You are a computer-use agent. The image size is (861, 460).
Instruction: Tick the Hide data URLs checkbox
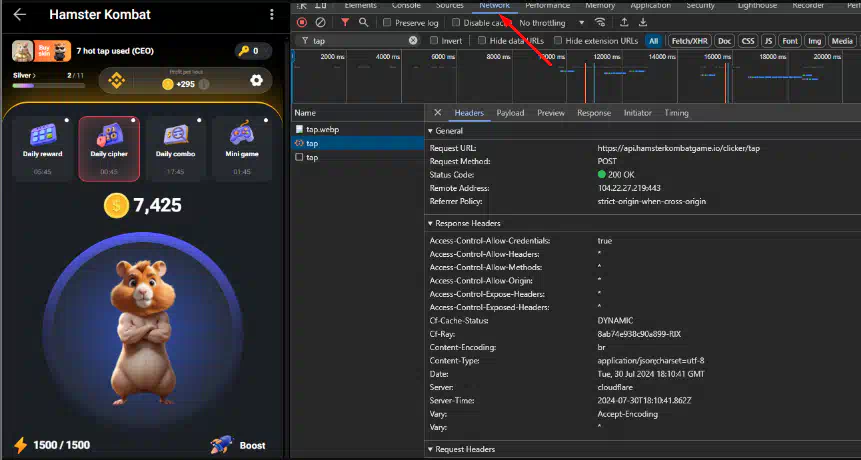click(482, 41)
